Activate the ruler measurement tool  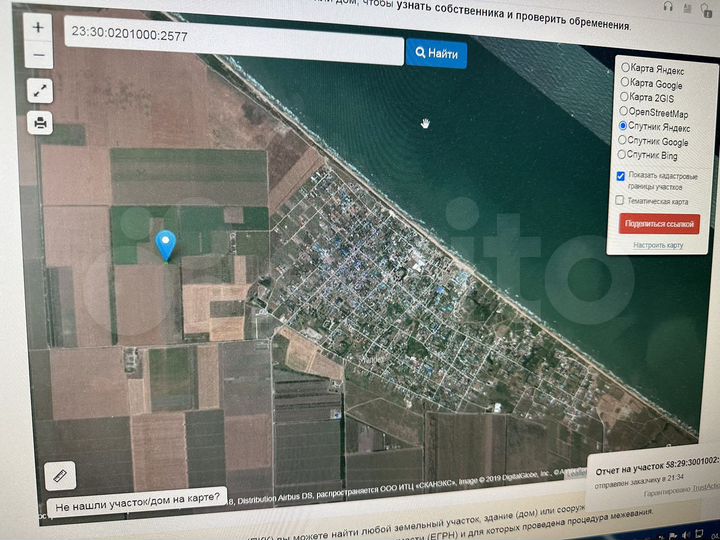point(60,475)
